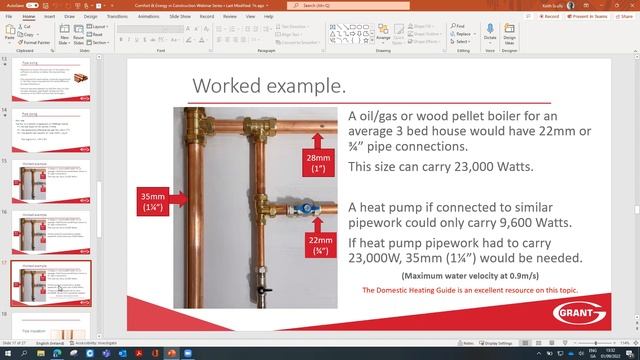640x360 pixels.
Task: Open Clipboard pane dialog launcher
Action: tap(52, 51)
